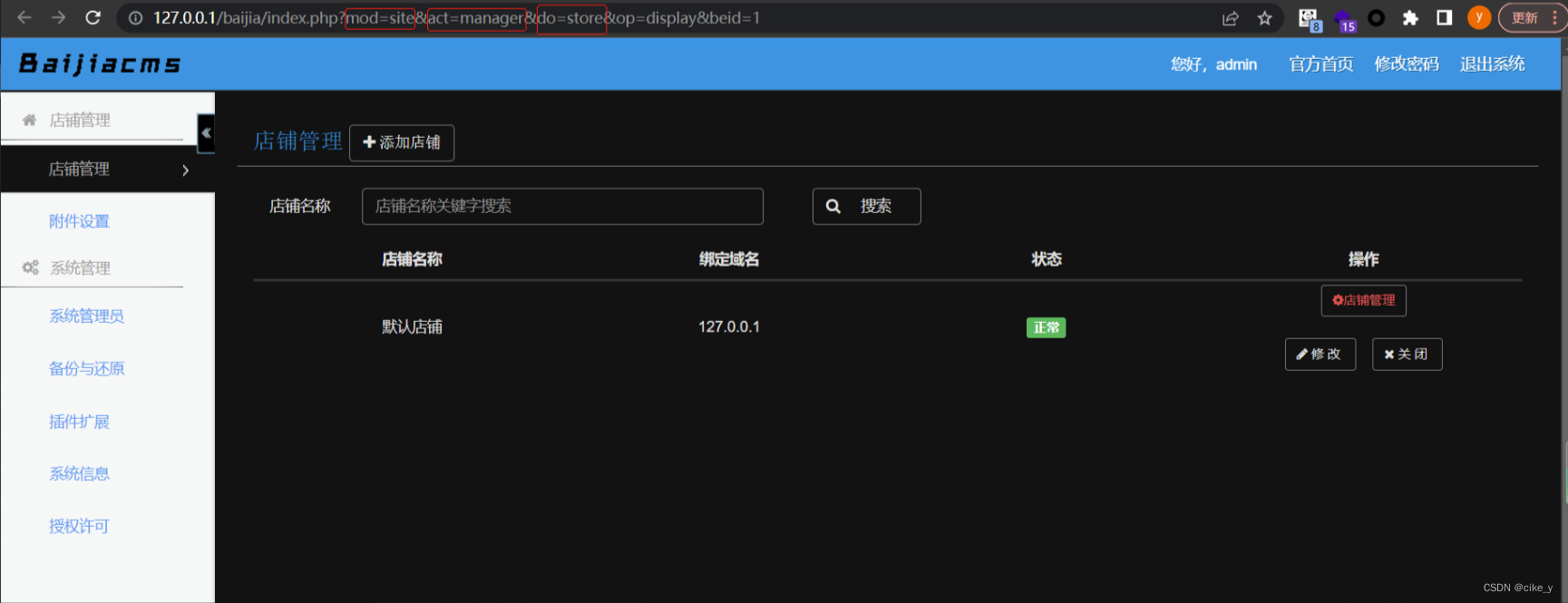Toggle the browser side panel icon
Viewport: 1568px width, 603px height.
tap(1445, 18)
